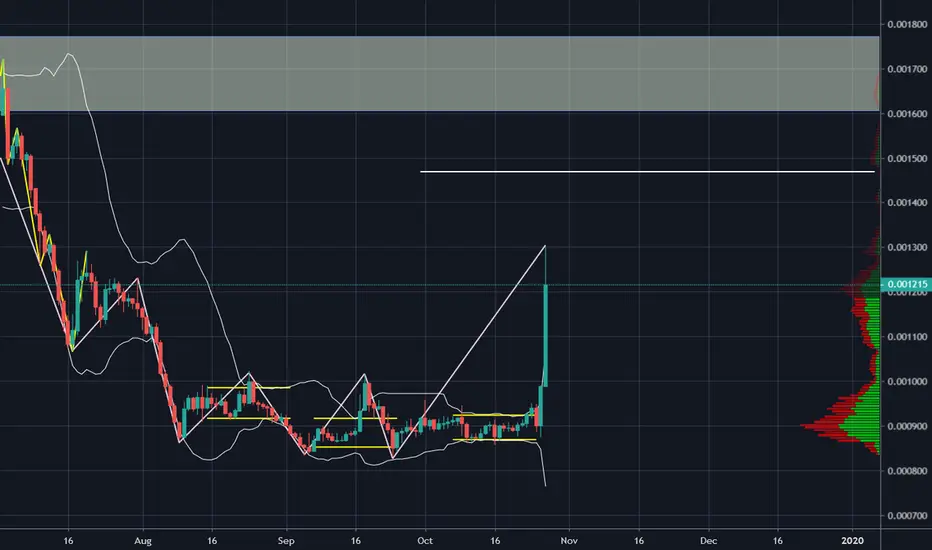The height and width of the screenshot is (550, 932).
Task: Select the current price label 0.001215
Action: click(x=905, y=285)
